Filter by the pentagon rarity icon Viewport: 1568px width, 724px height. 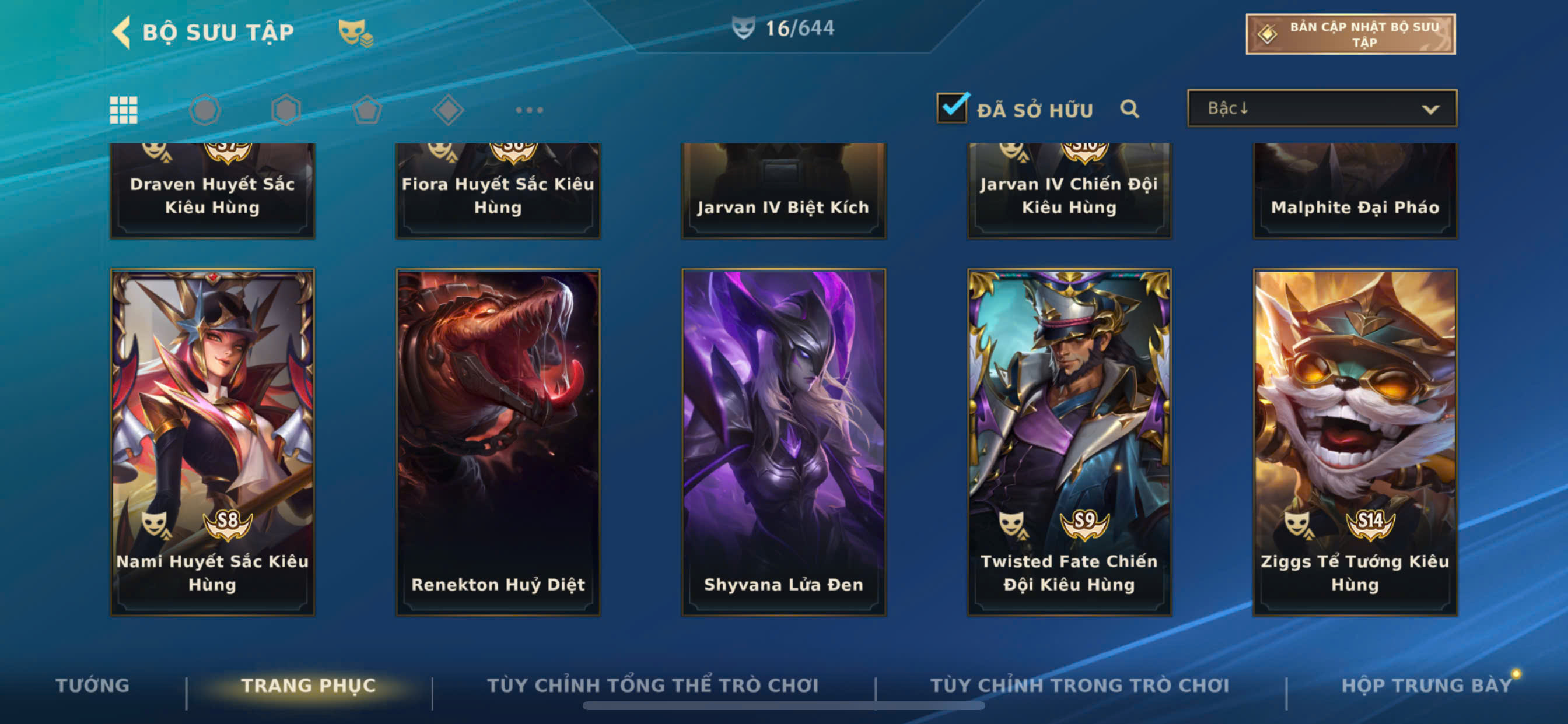click(x=367, y=110)
